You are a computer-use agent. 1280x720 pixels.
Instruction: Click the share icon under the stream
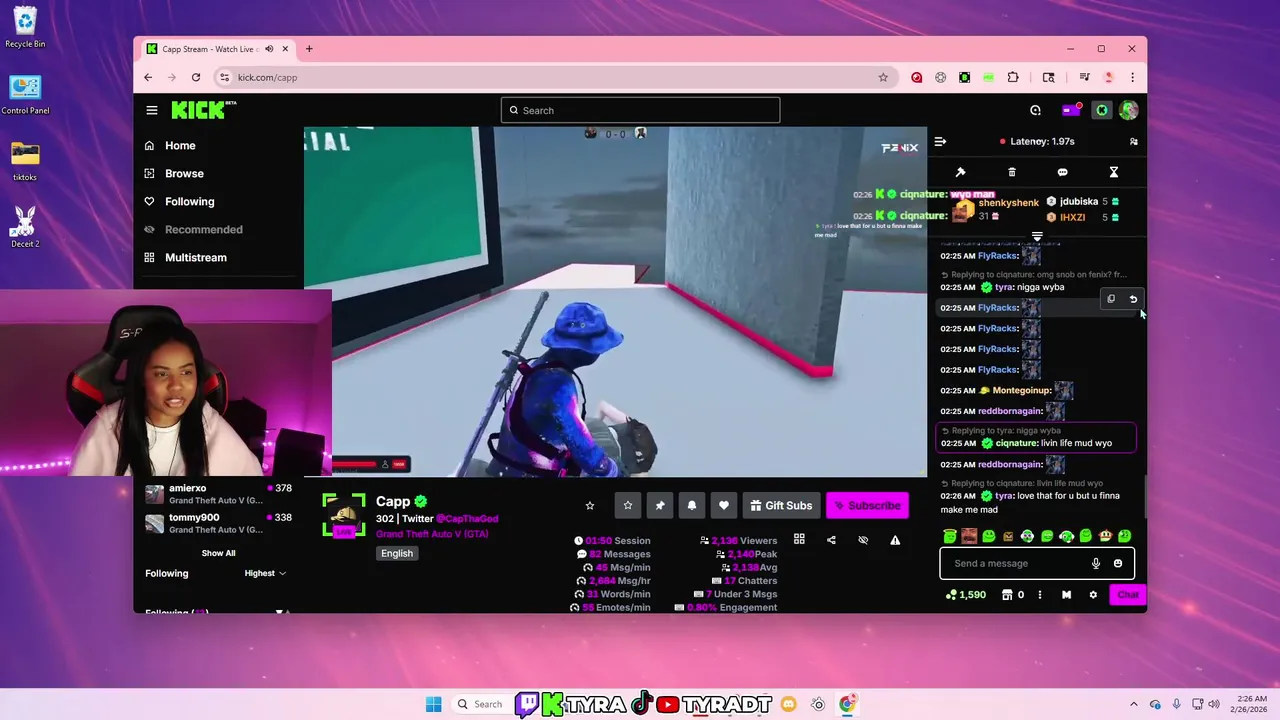831,540
